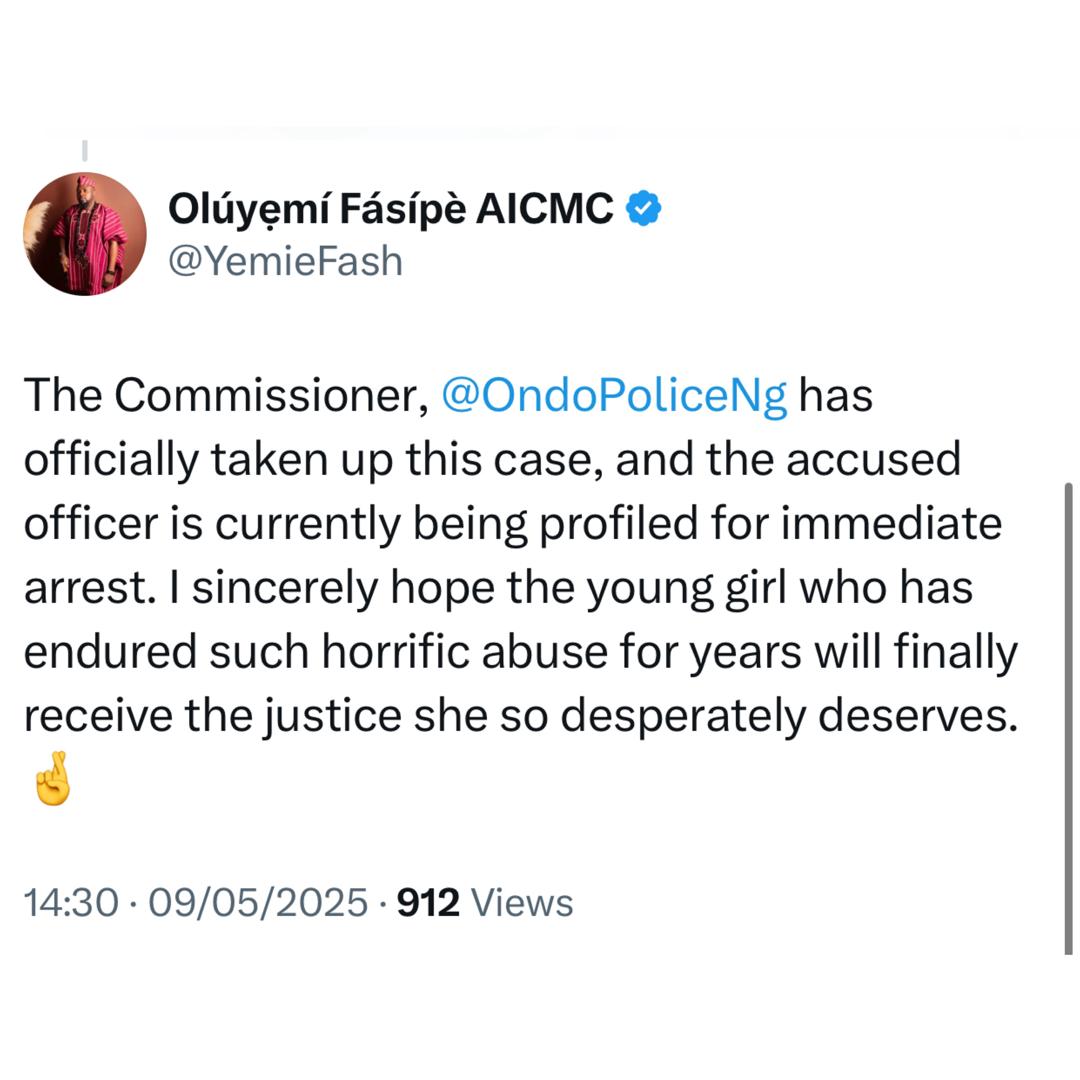Click the word "Commissioner," in the tweet
Viewport: 1080px width, 1080px height.
pyautogui.click(x=272, y=395)
